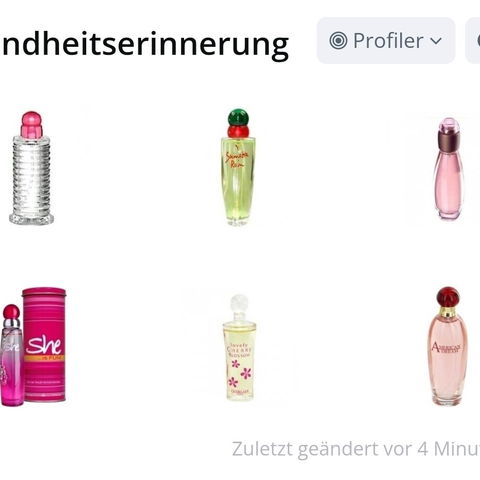Select the pink She tin box
Screen dimensions: 480x480
tap(44, 345)
